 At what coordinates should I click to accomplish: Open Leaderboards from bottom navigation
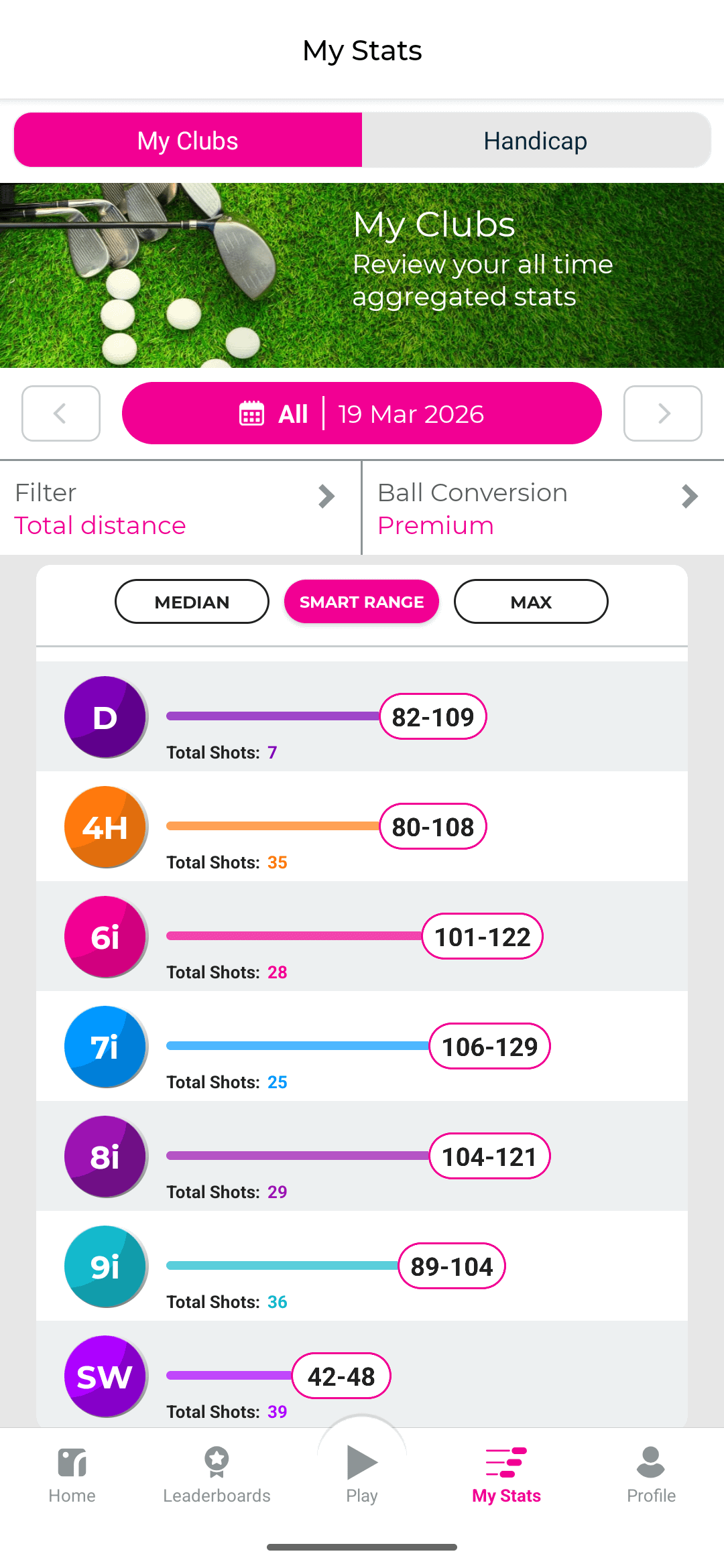click(x=217, y=1474)
